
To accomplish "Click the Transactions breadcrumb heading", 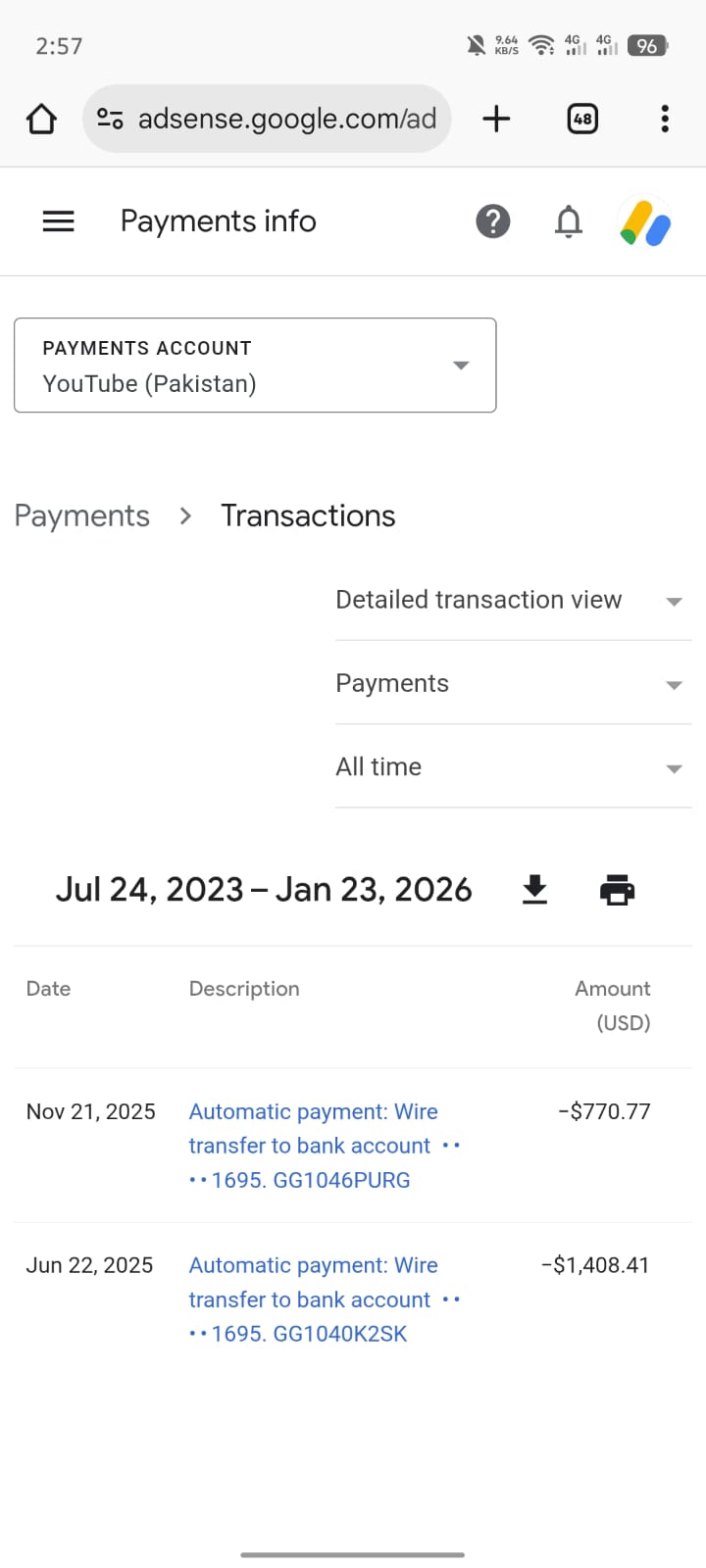I will (x=308, y=516).
